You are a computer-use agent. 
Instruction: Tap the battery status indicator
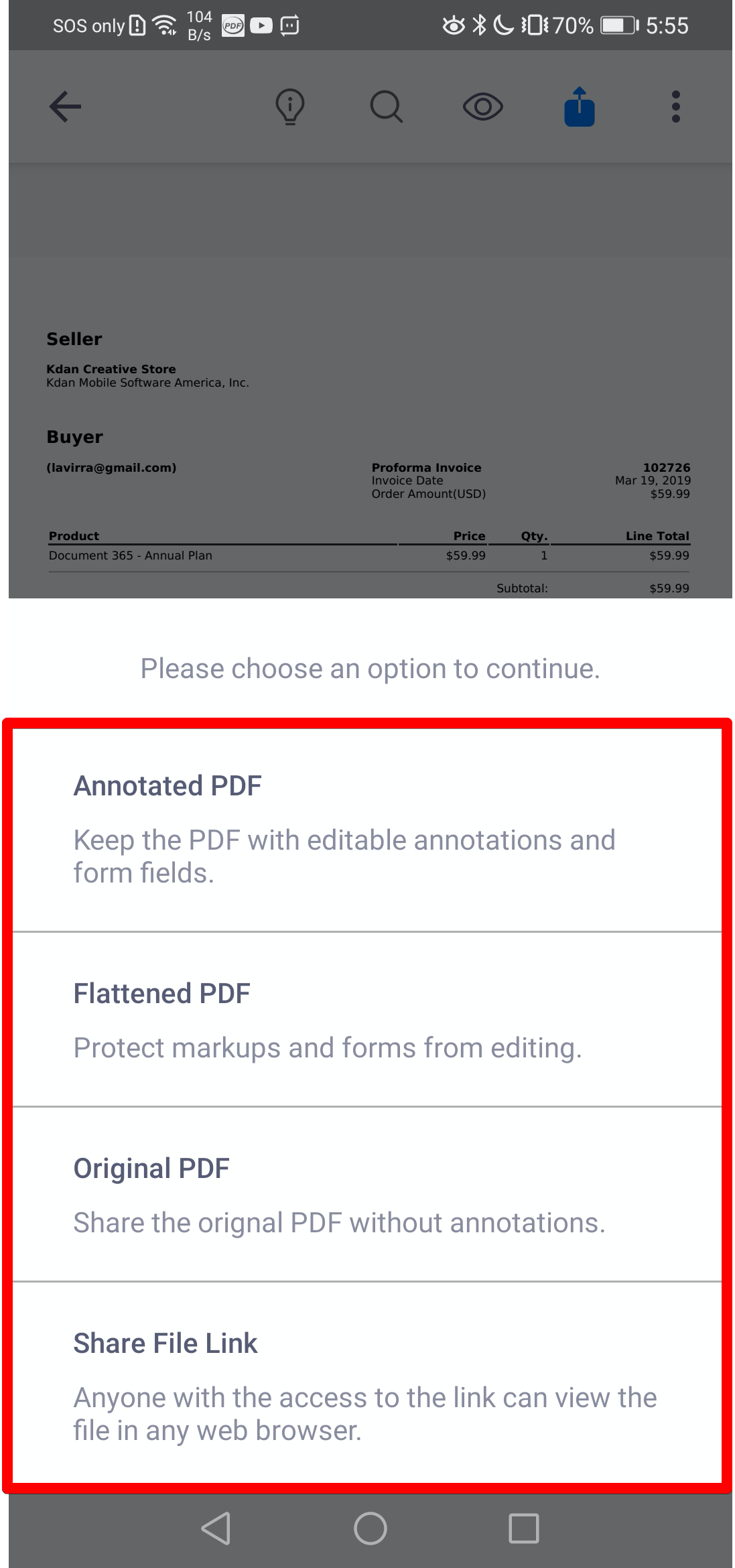(619, 25)
